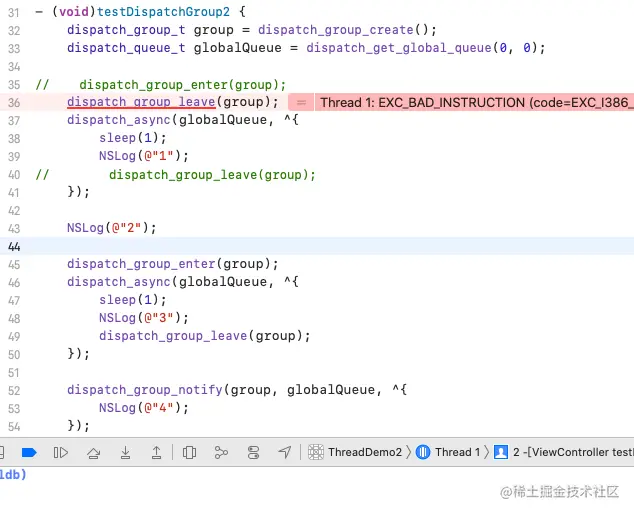634x514 pixels.
Task: Open the Thread 1 breadcrumb menu
Action: [x=457, y=452]
